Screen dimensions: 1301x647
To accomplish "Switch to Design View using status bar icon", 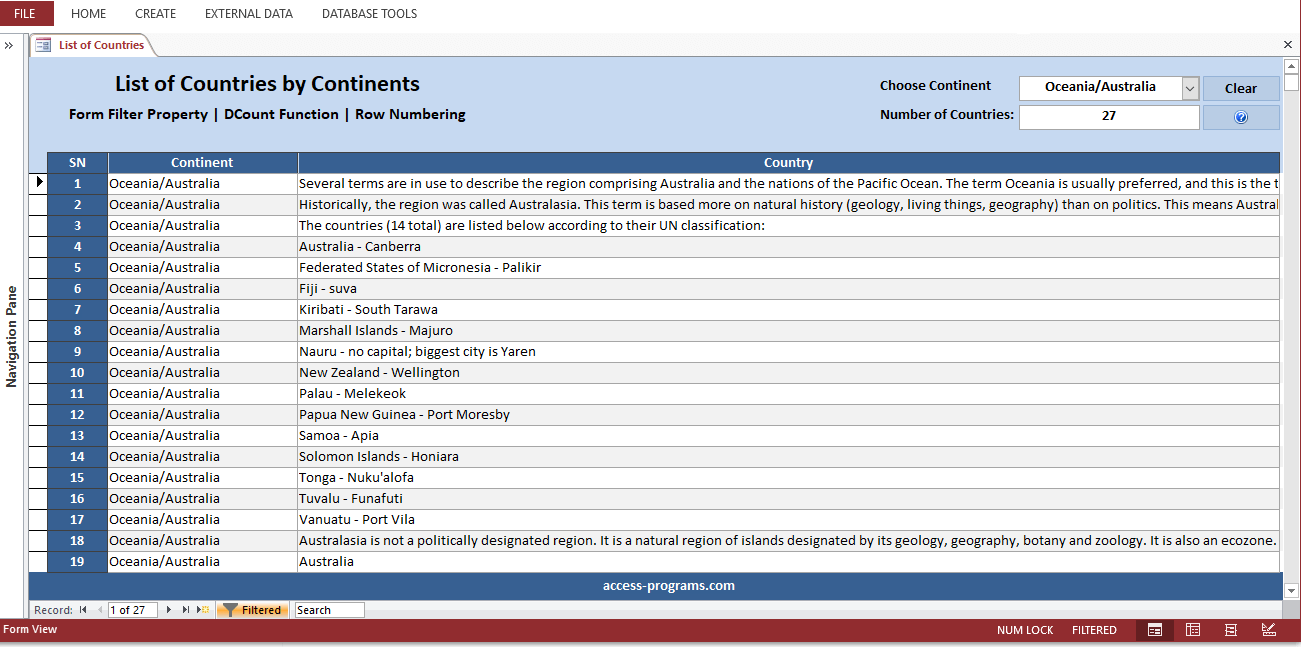I will pyautogui.click(x=1268, y=630).
